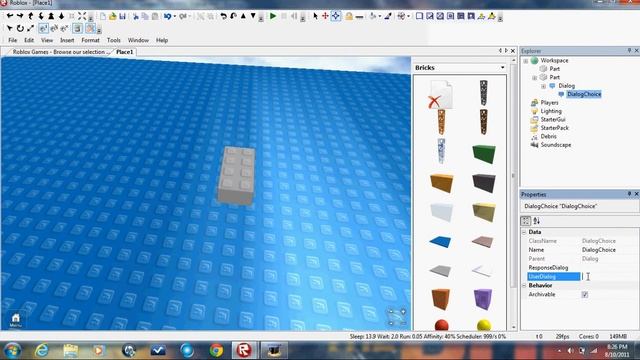Select Players in Explorer tree

(x=549, y=102)
